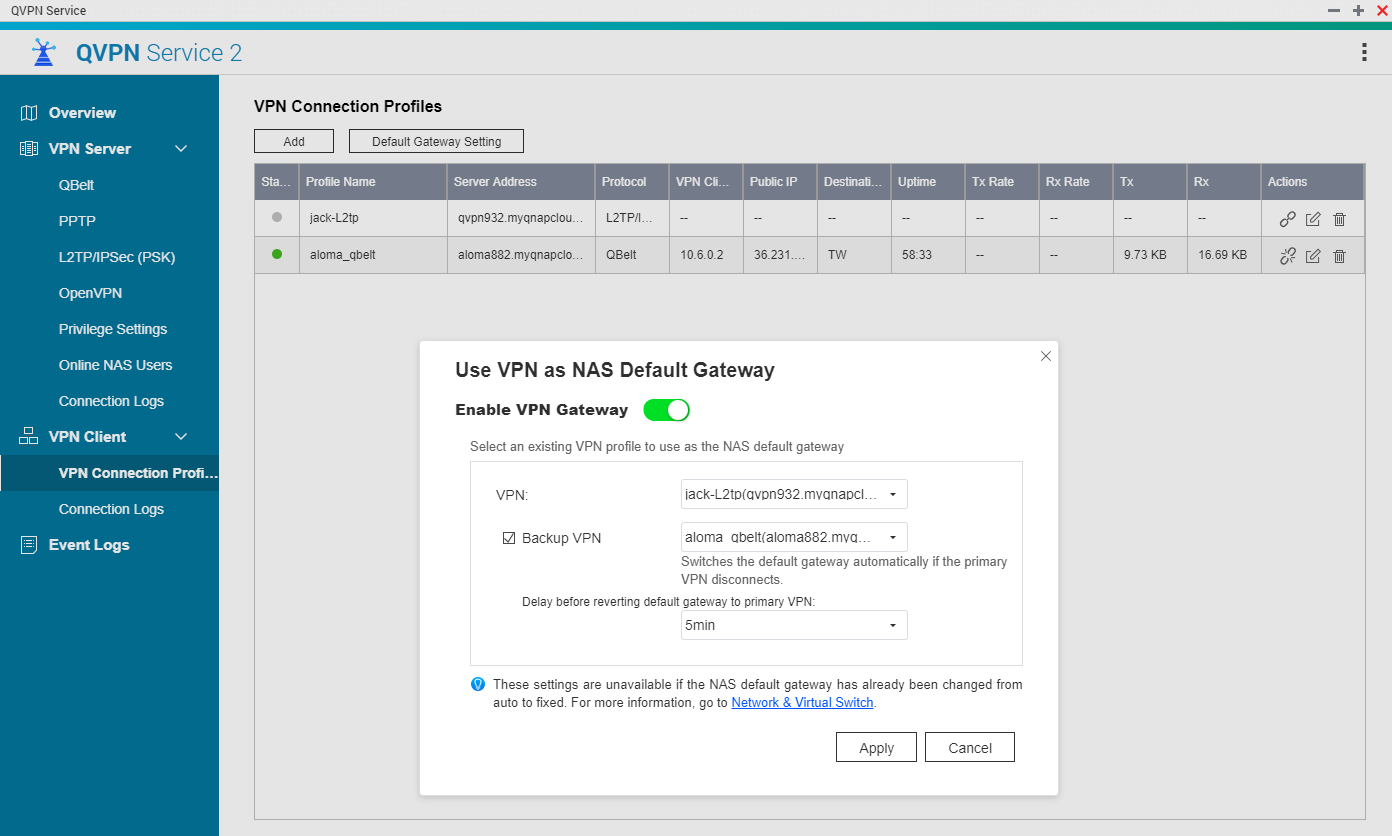Click the connect icon for jack-L2tp

(1288, 219)
